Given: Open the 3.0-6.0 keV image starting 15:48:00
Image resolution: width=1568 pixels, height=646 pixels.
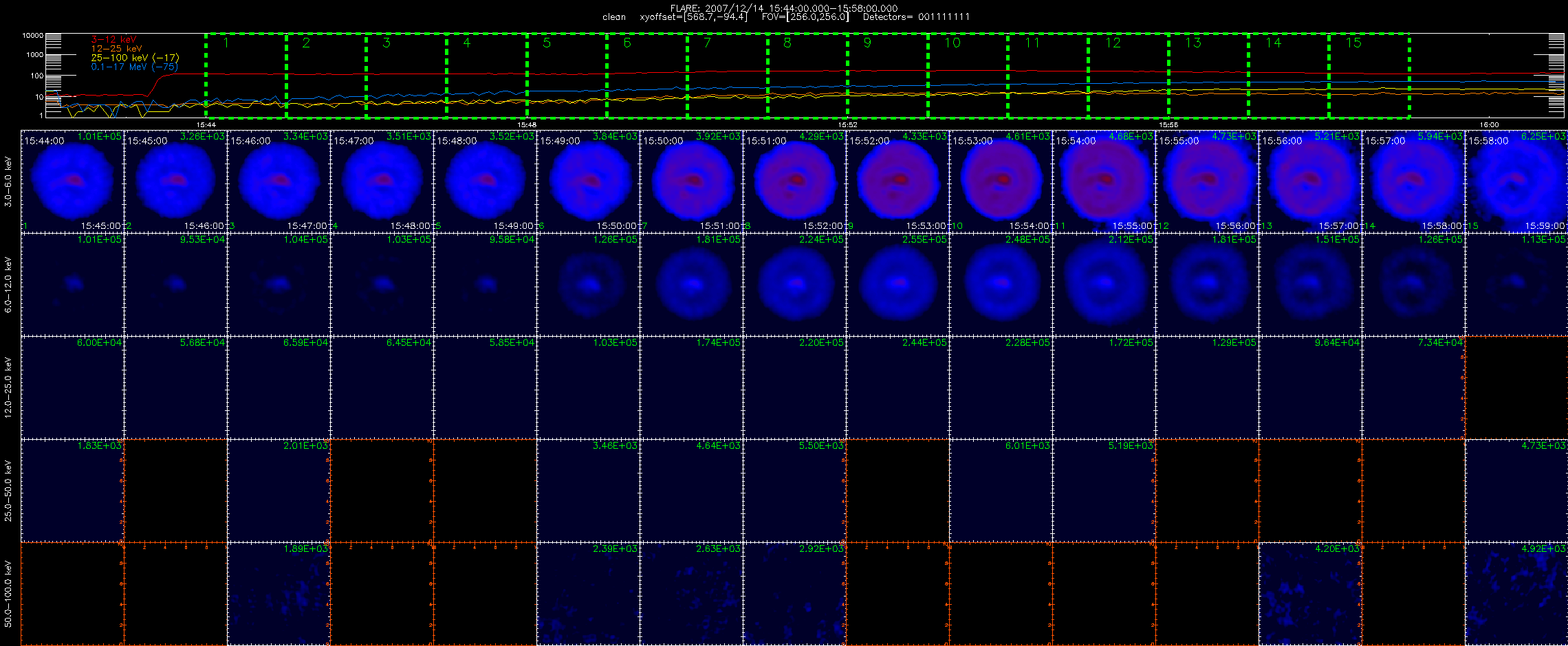Looking at the screenshot, I should pyautogui.click(x=486, y=181).
